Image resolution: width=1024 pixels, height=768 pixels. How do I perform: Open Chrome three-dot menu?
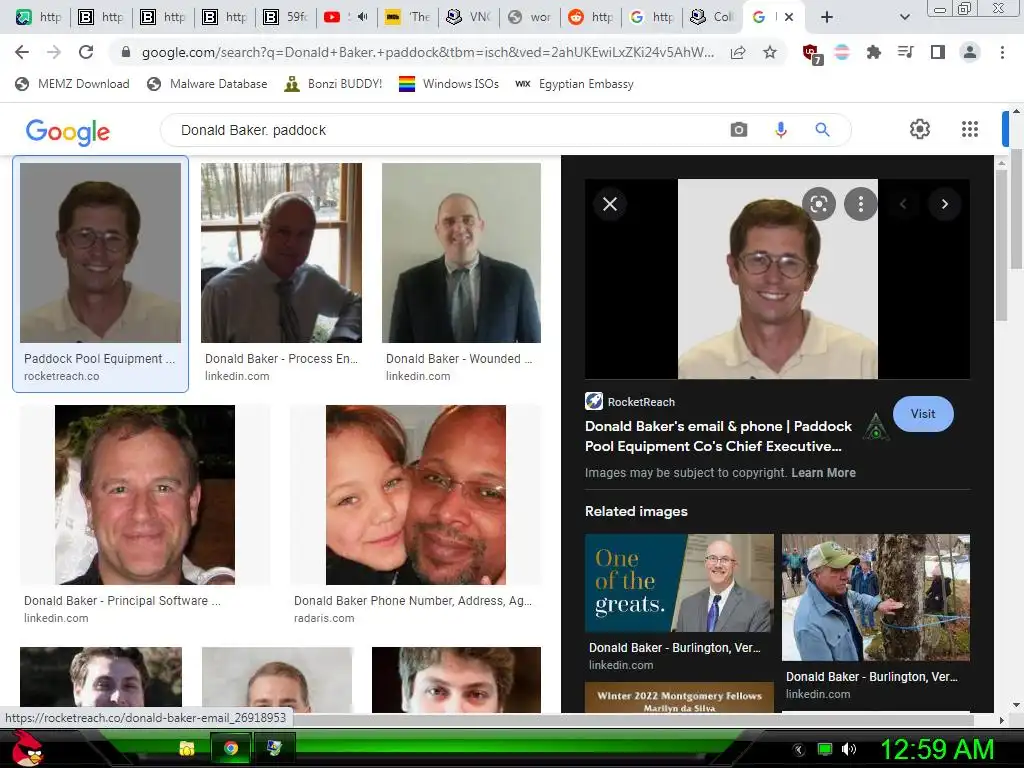click(1002, 52)
